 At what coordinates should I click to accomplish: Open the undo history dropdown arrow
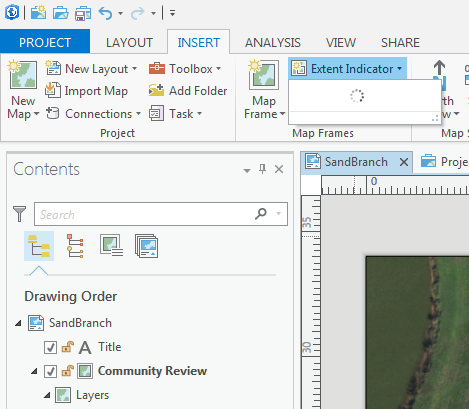click(120, 14)
